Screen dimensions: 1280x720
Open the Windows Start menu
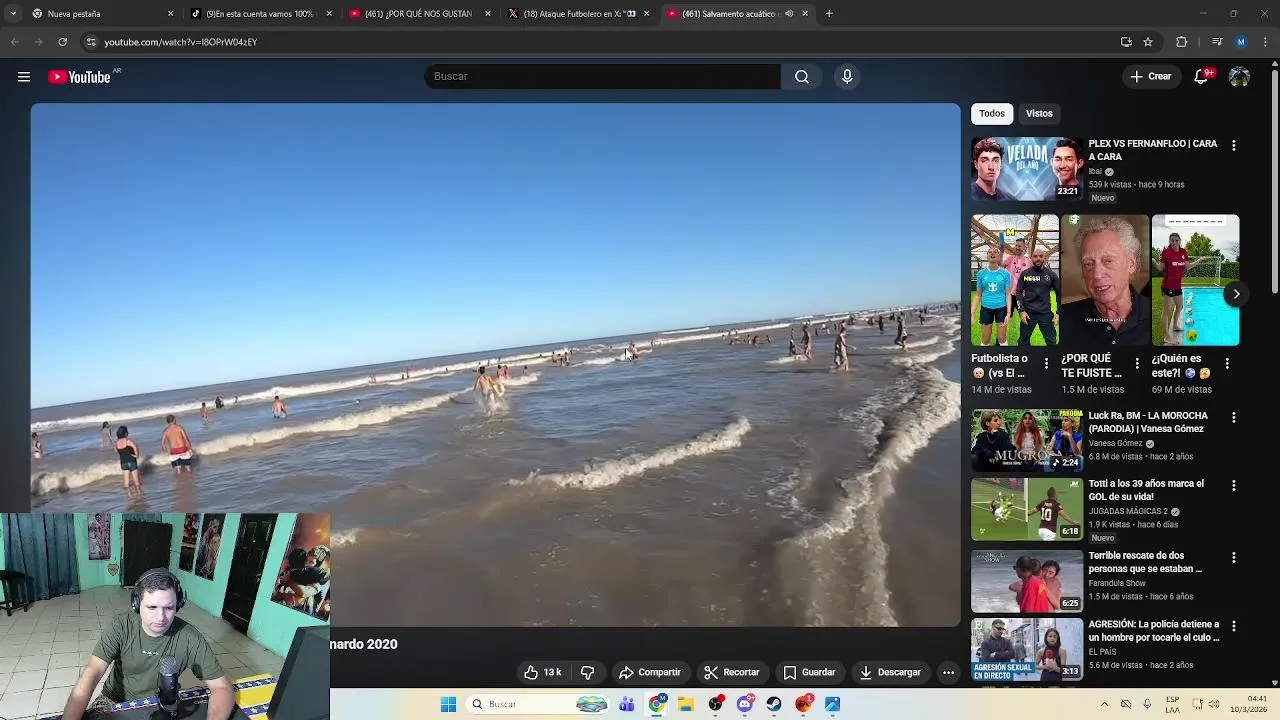448,705
